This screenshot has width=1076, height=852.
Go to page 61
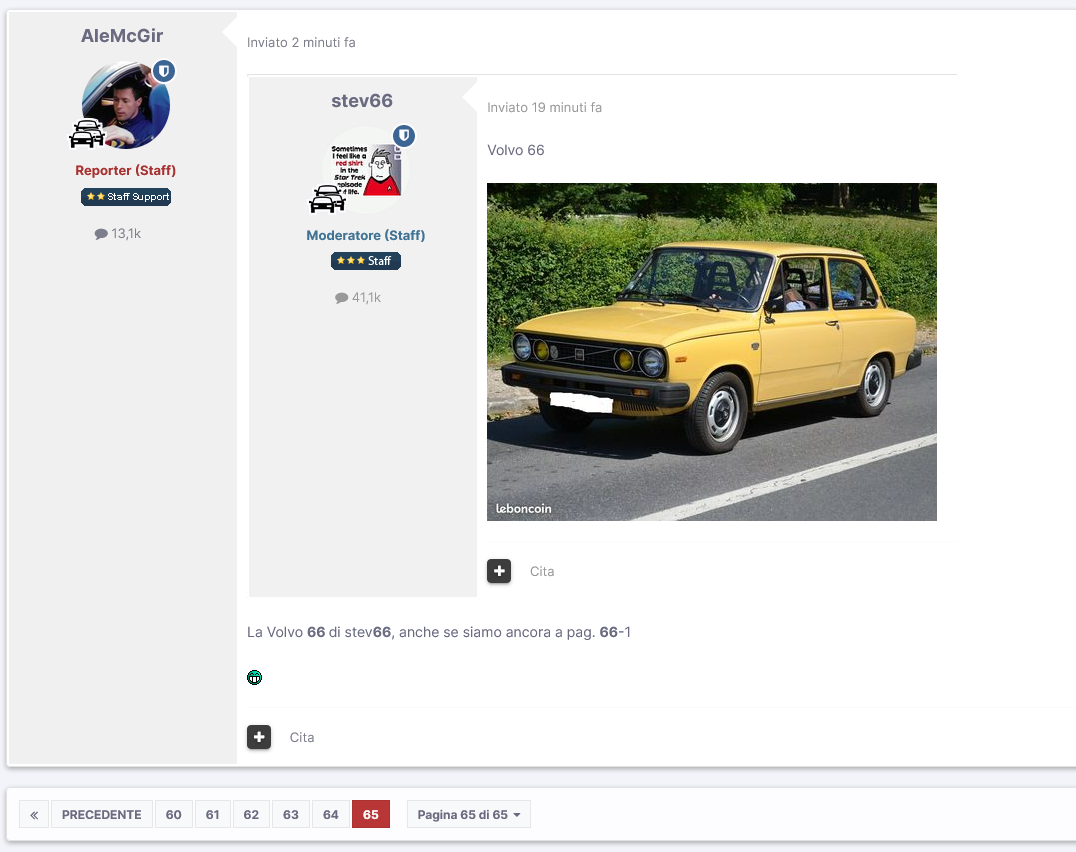pos(213,814)
